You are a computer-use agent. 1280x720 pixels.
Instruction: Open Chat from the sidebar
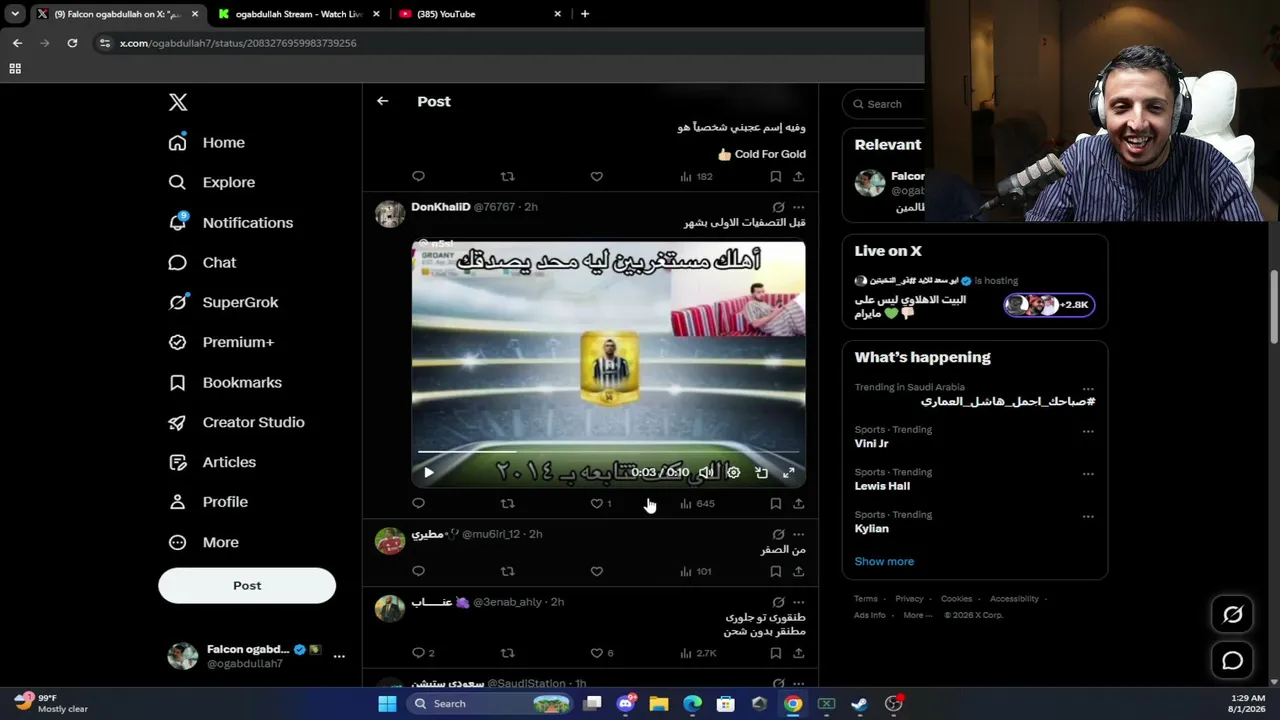(203, 262)
